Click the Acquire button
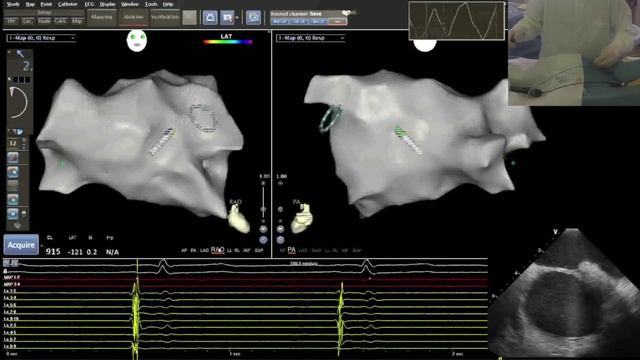 [21, 245]
